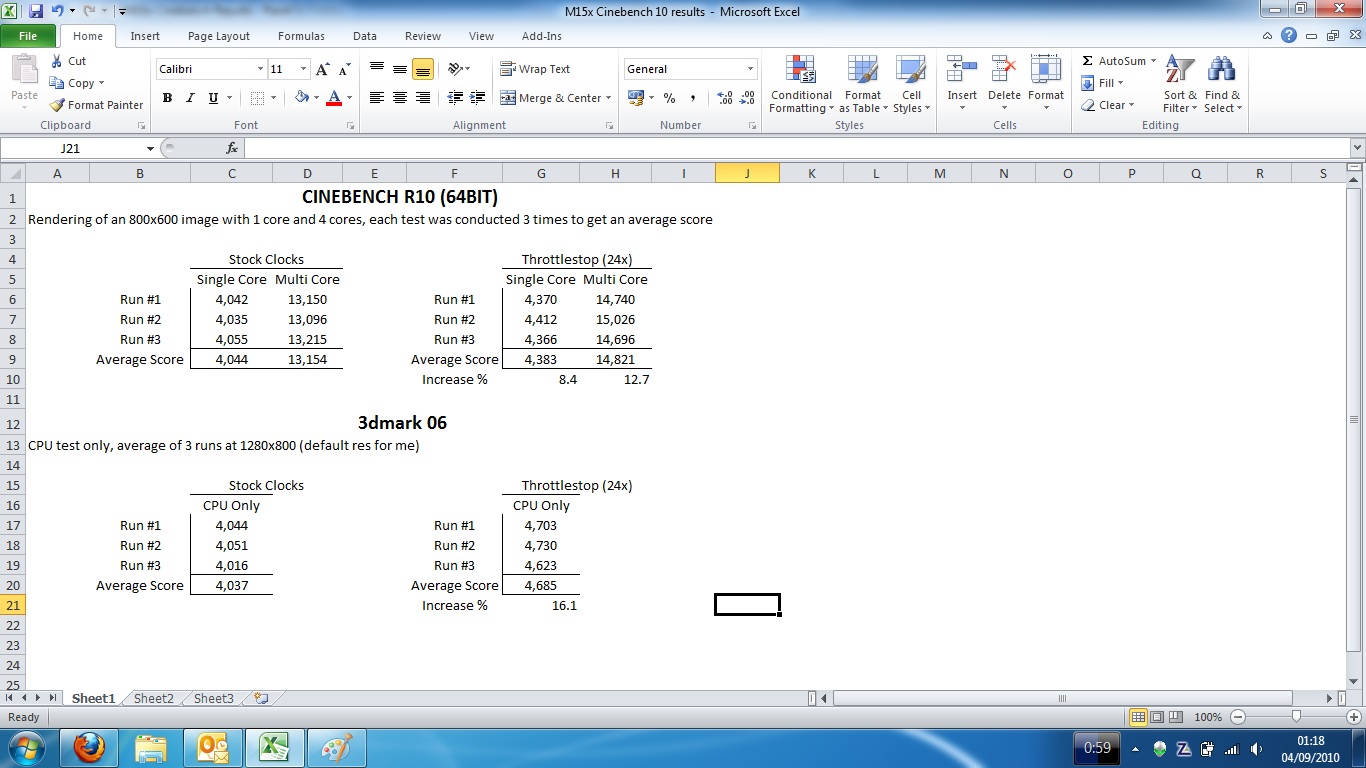Open Format as Table gallery
1366x768 pixels.
(x=862, y=84)
